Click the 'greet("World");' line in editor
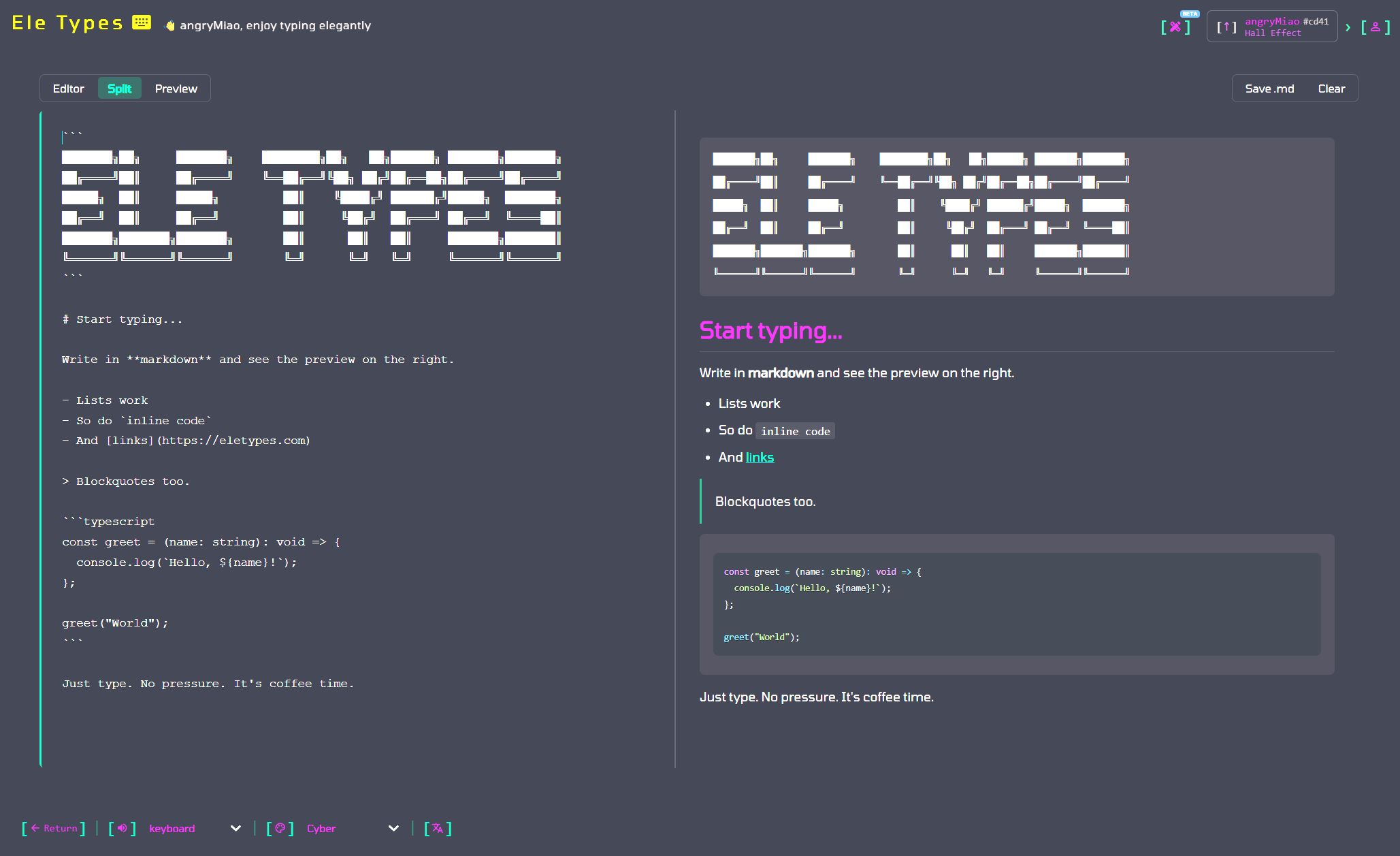The height and width of the screenshot is (856, 1400). tap(115, 623)
